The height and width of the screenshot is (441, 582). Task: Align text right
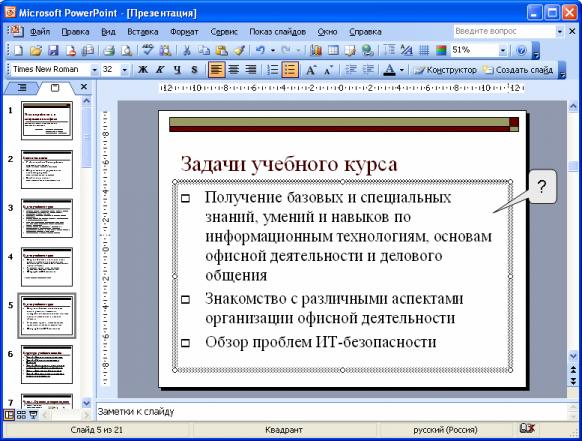click(251, 69)
